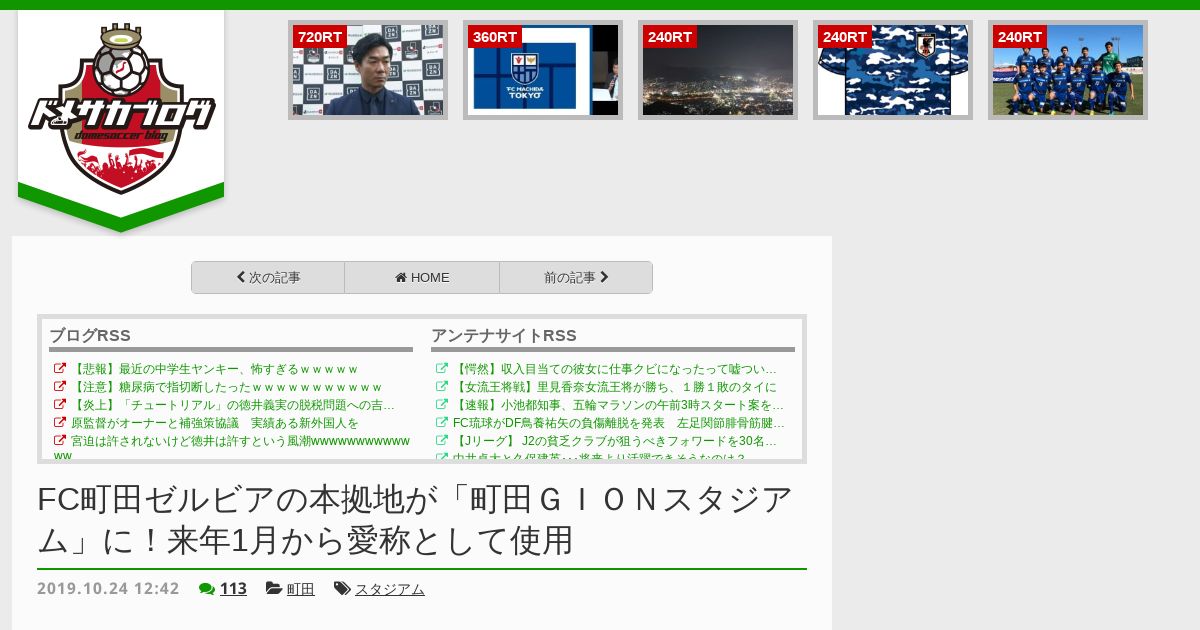Return to HOME from article navigation
Viewport: 1200px width, 630px height.
[x=422, y=278]
